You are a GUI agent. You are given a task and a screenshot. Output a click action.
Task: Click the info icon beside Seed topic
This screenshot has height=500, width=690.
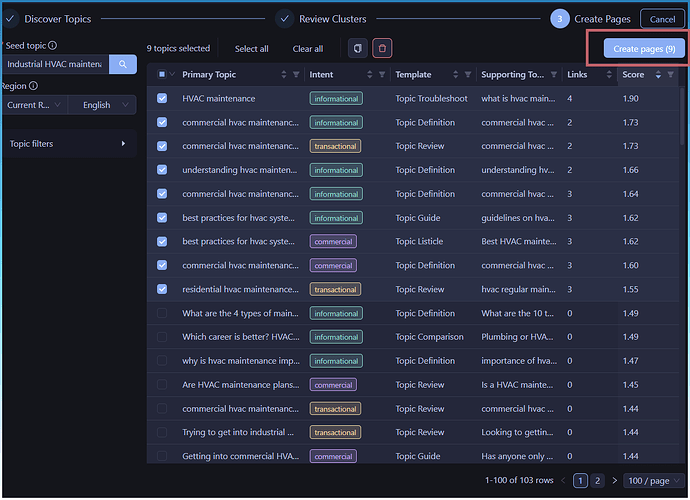52,45
